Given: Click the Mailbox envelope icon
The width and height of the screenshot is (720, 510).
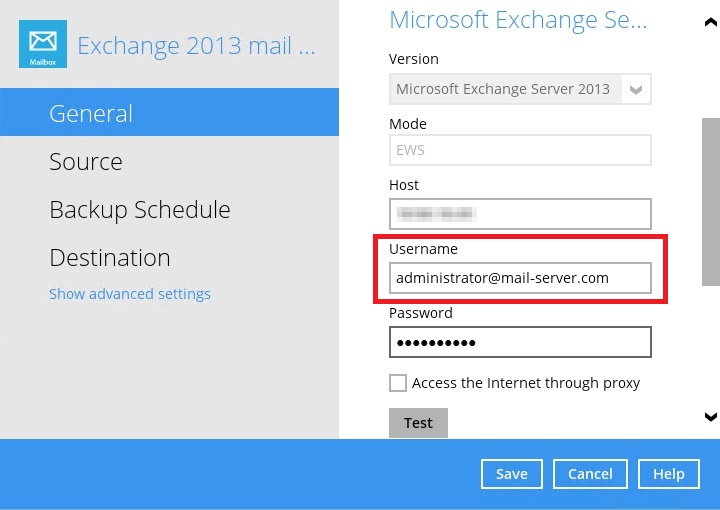Looking at the screenshot, I should 43,44.
